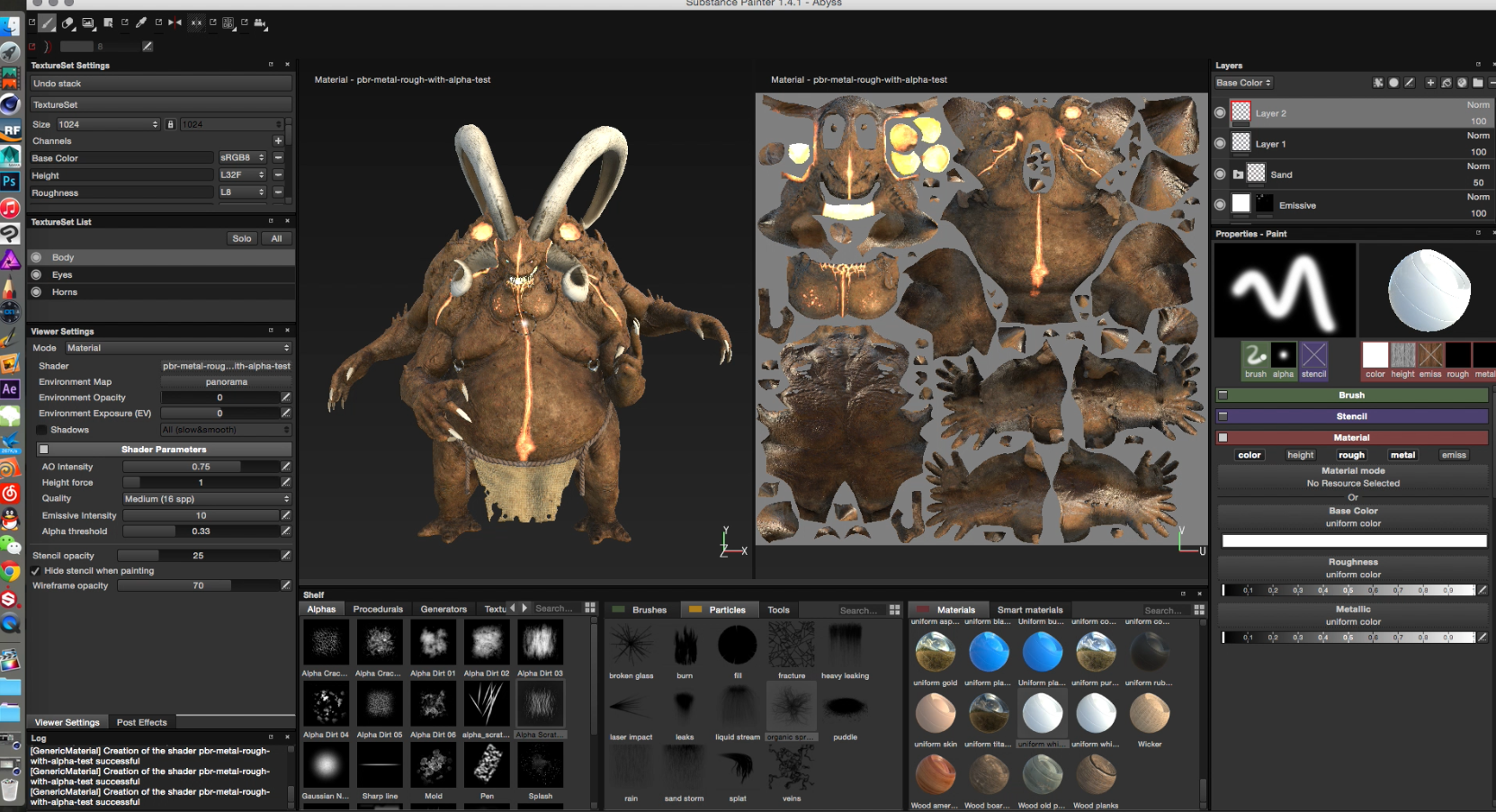This screenshot has width=1496, height=812.
Task: Open the Base Color channel dropdown in Layers
Action: click(x=1243, y=83)
